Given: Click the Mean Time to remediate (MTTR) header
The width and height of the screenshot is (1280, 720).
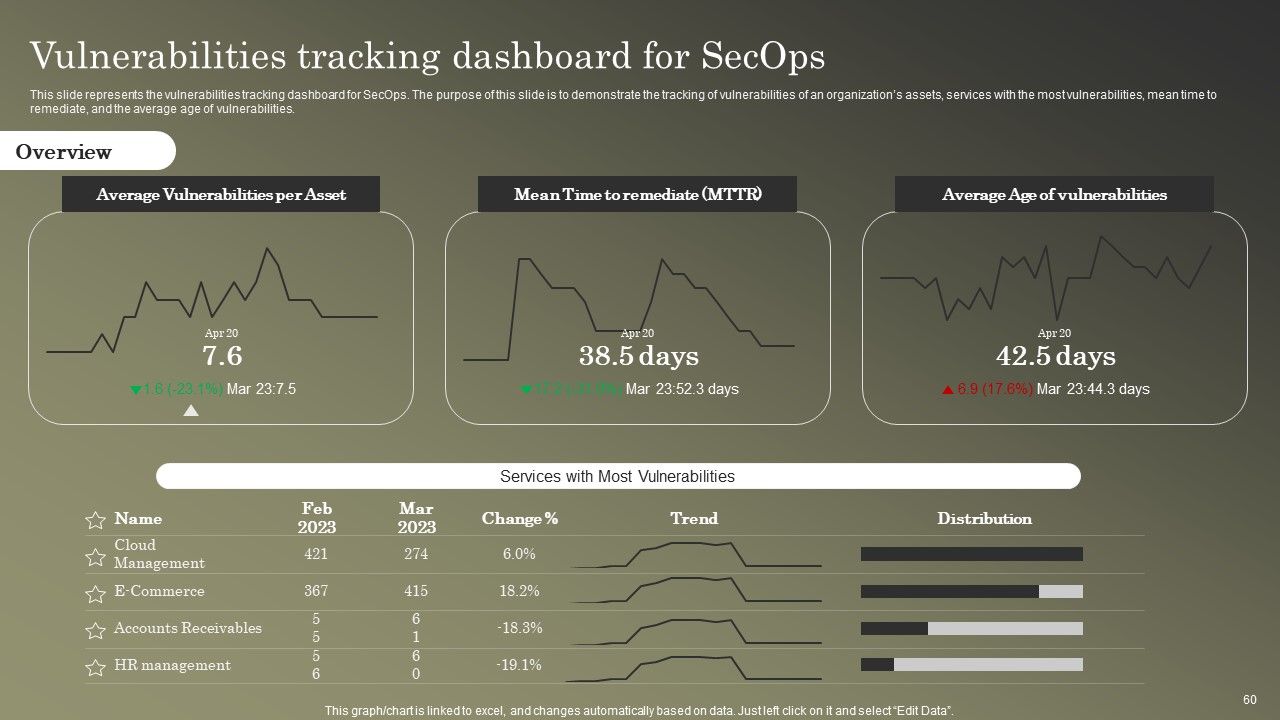Looking at the screenshot, I should 637,194.
